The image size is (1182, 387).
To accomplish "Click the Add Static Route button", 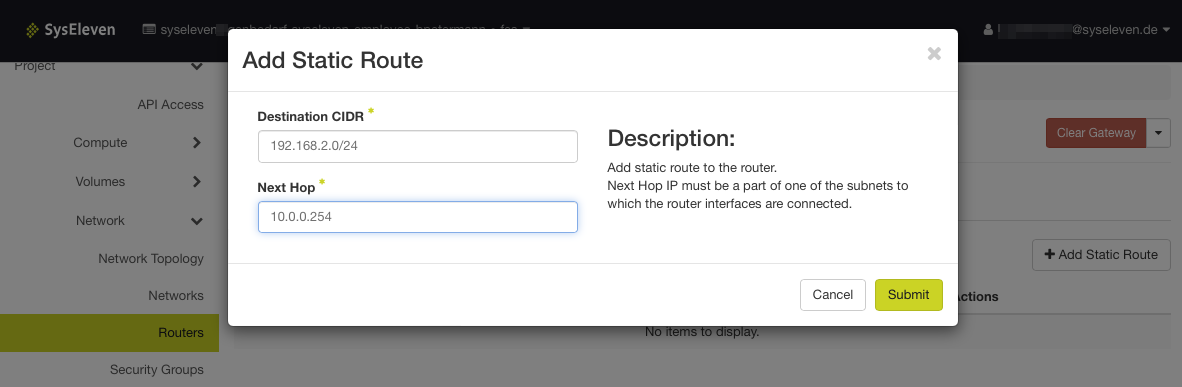I will (1101, 255).
